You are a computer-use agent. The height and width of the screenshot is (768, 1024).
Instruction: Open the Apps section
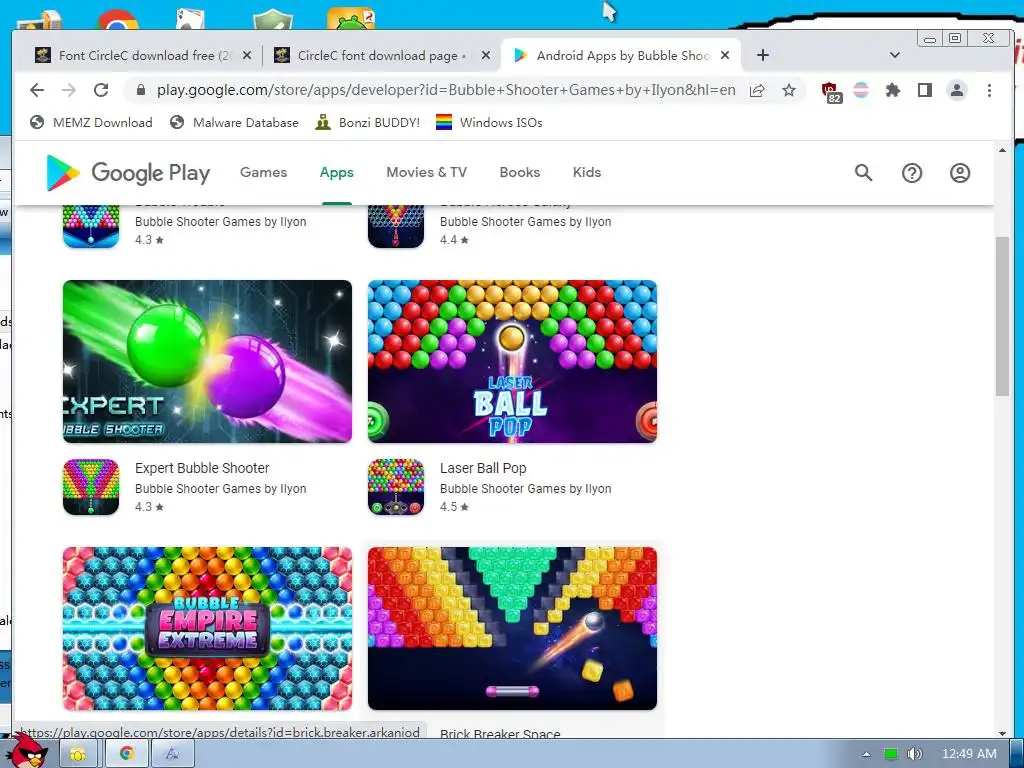pos(336,172)
